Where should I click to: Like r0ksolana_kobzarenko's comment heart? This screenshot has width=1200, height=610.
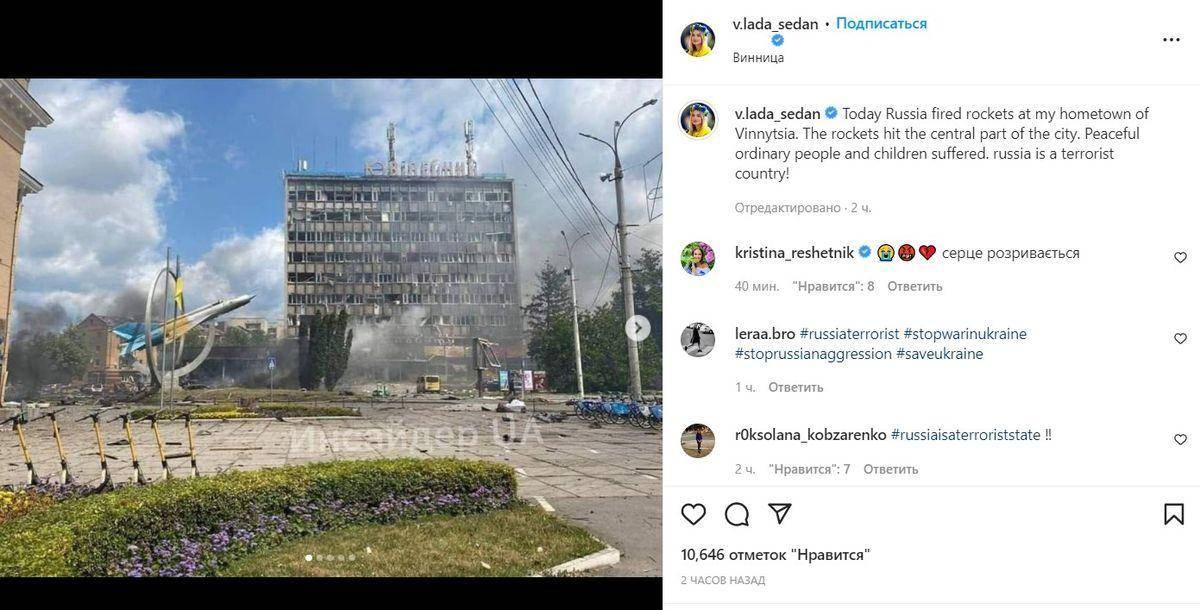[x=1180, y=440]
